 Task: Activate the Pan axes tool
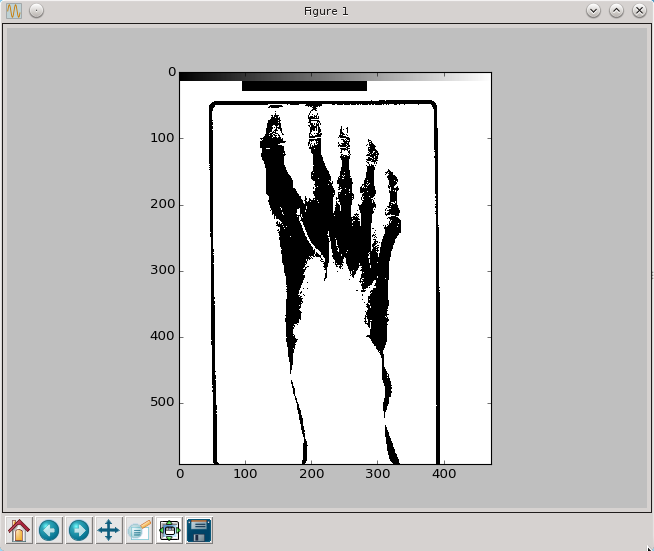(x=109, y=530)
